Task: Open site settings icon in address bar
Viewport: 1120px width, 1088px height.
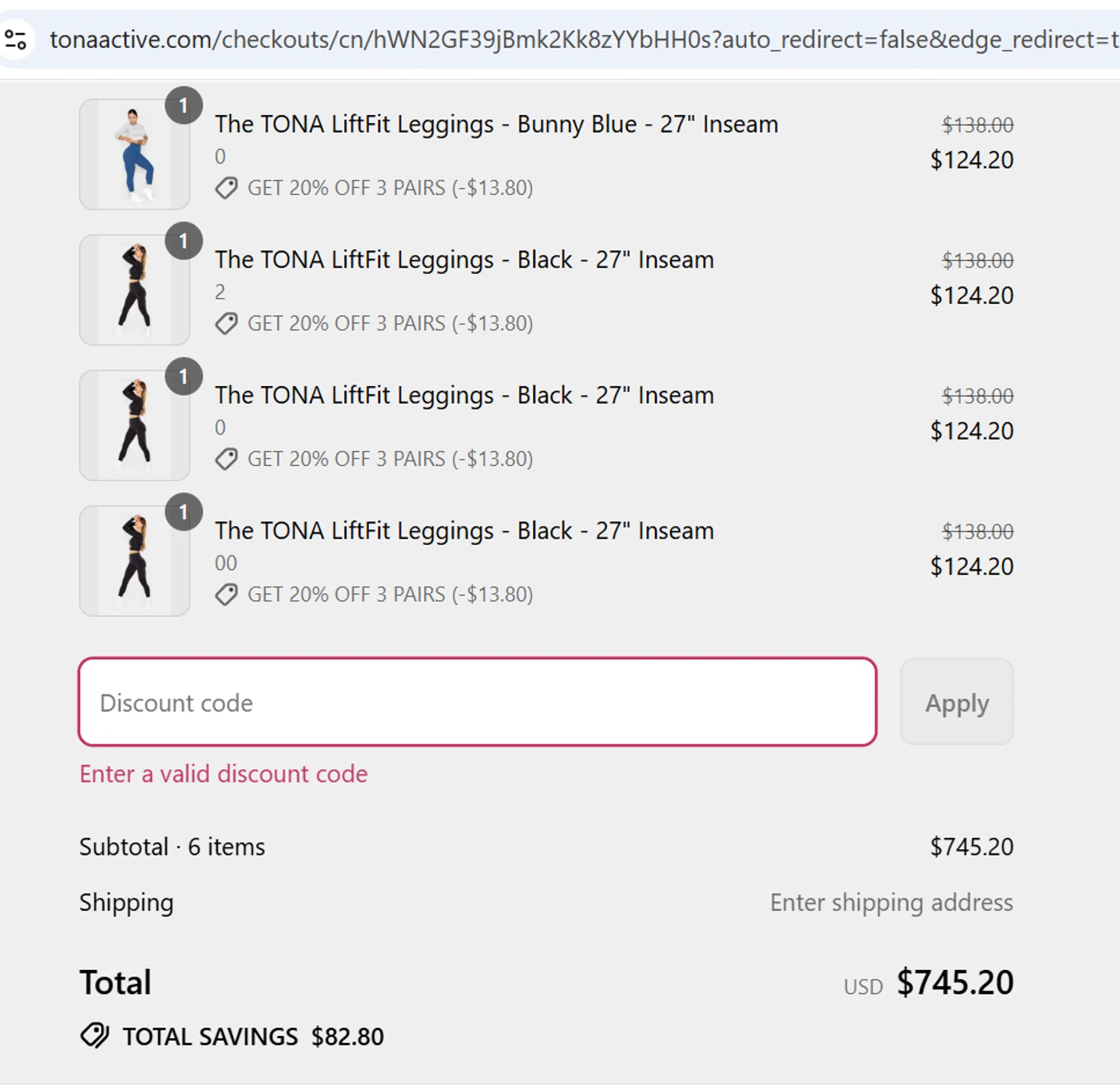Action: pos(16,39)
